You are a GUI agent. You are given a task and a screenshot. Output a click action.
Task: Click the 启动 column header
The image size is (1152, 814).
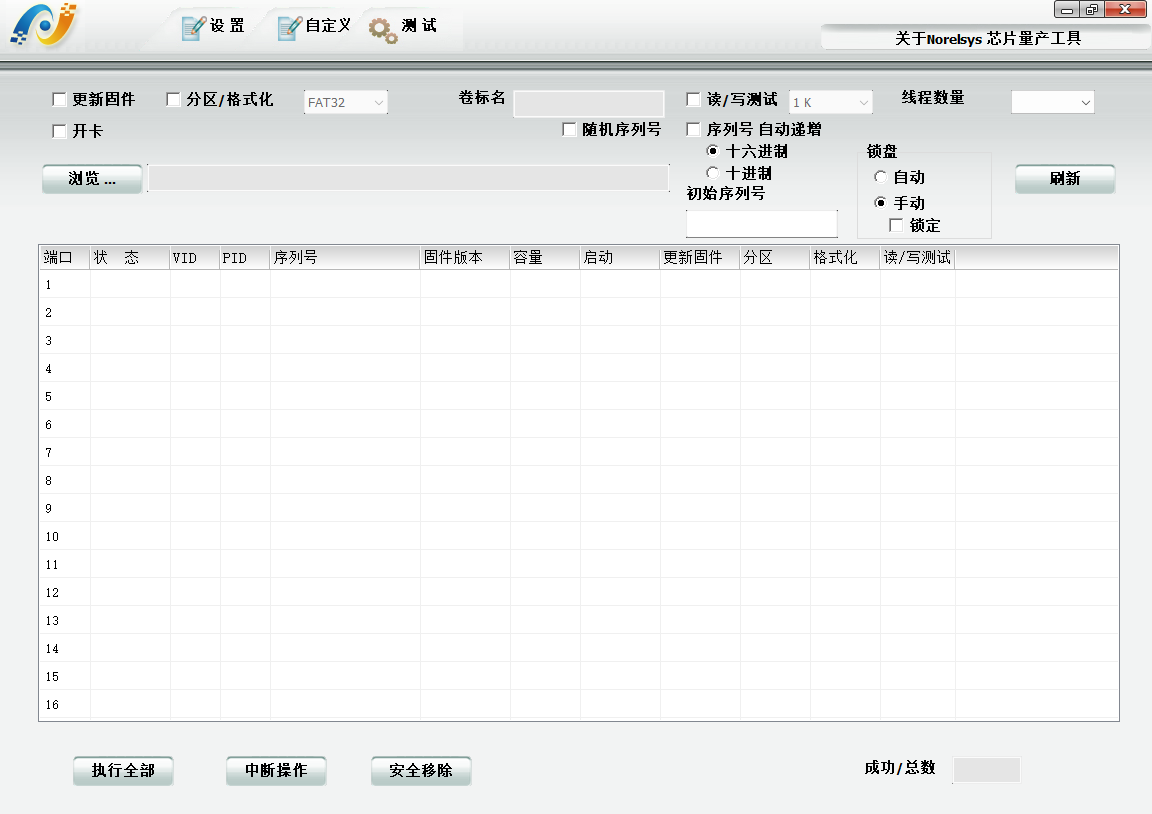pos(620,257)
